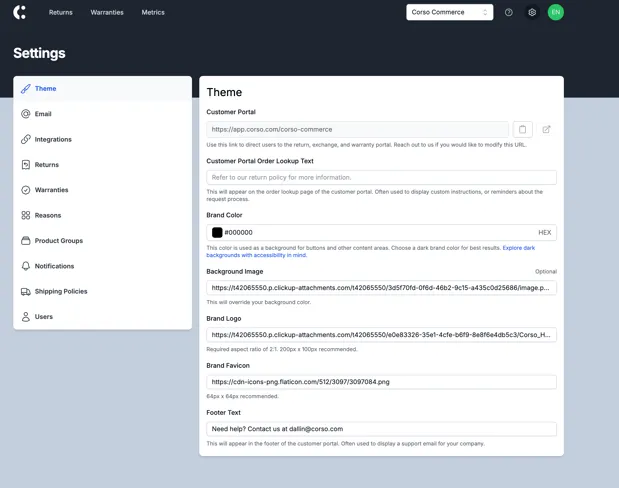This screenshot has width=619, height=488.
Task: Select Integrations in the settings sidebar
Action: [53, 139]
